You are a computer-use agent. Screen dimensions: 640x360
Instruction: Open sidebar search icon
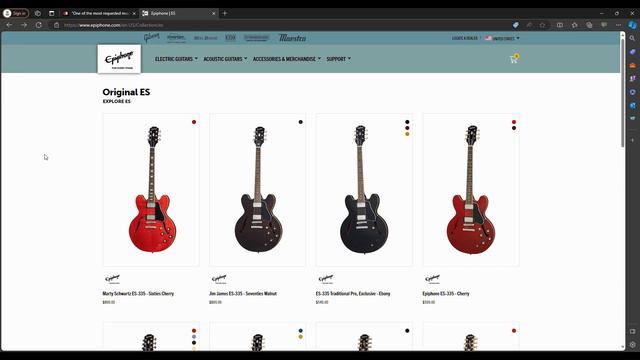click(633, 38)
